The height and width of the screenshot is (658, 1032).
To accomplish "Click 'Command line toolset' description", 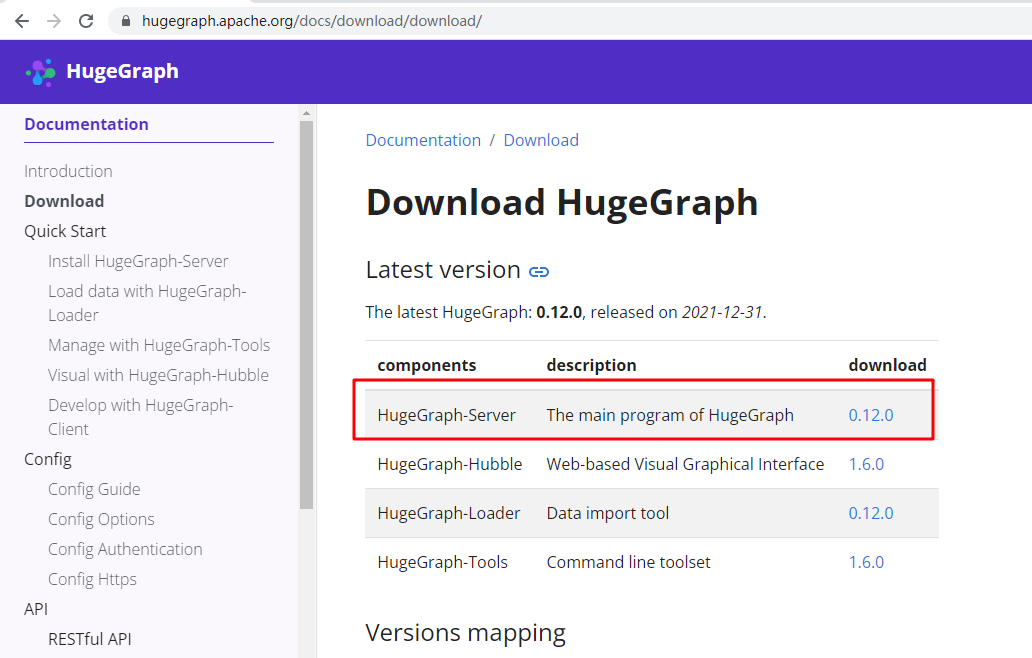I will pos(629,562).
